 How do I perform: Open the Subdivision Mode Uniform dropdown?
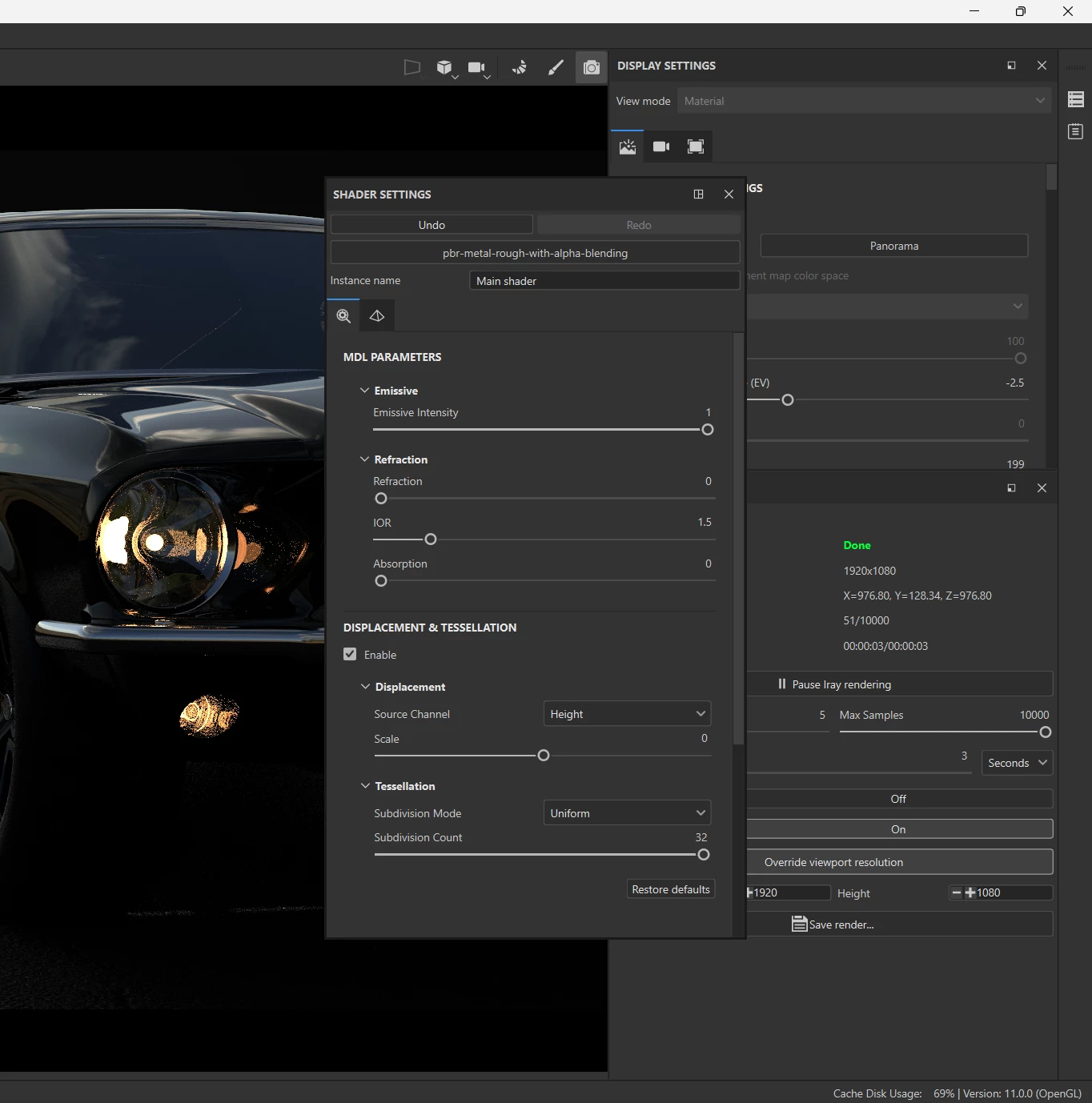(x=627, y=813)
